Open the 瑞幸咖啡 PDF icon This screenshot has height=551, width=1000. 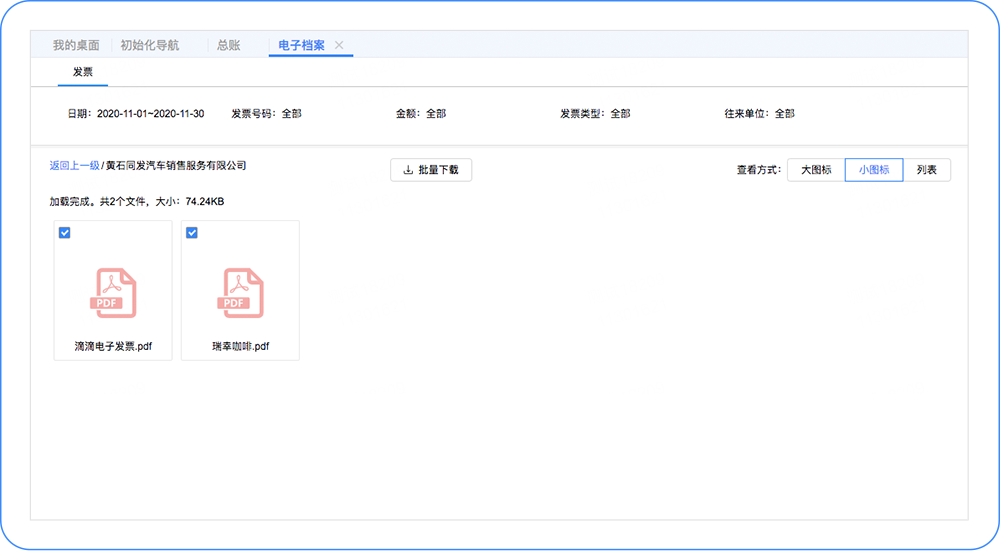[240, 293]
